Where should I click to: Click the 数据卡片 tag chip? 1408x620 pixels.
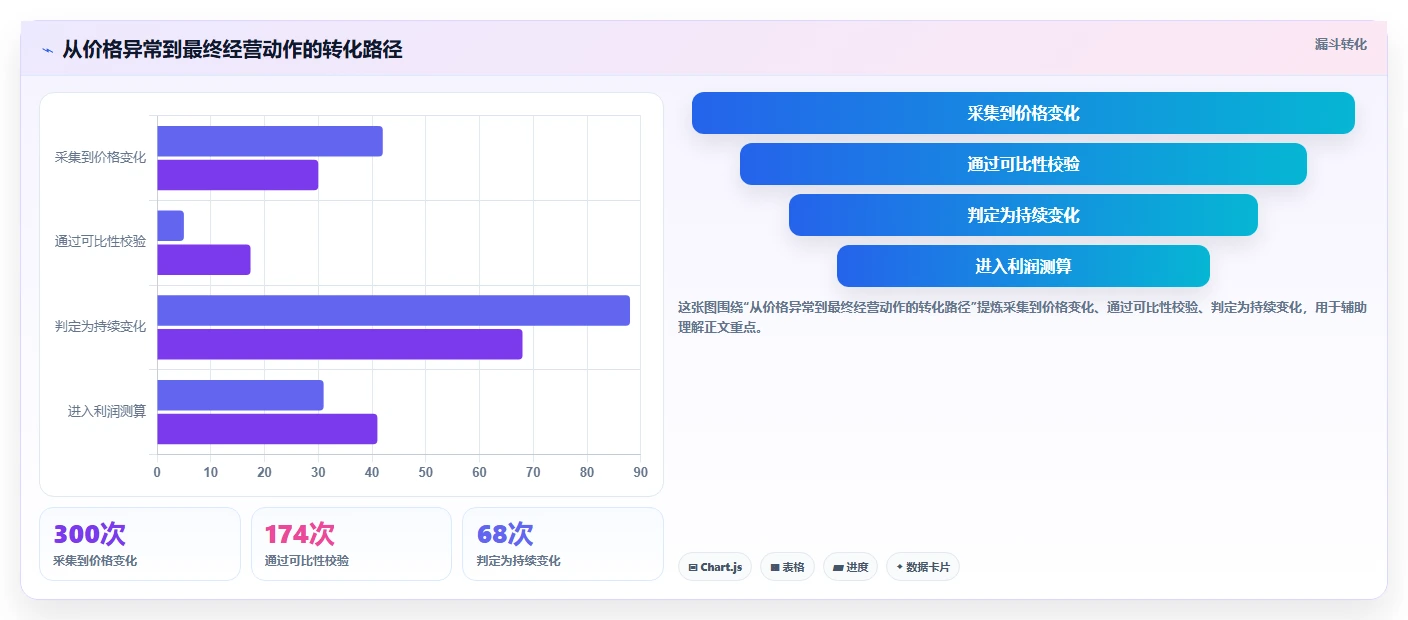(923, 567)
